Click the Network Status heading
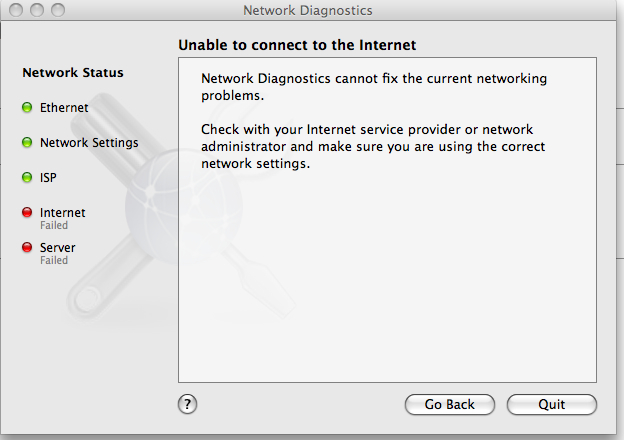The image size is (624, 440). pos(73,72)
